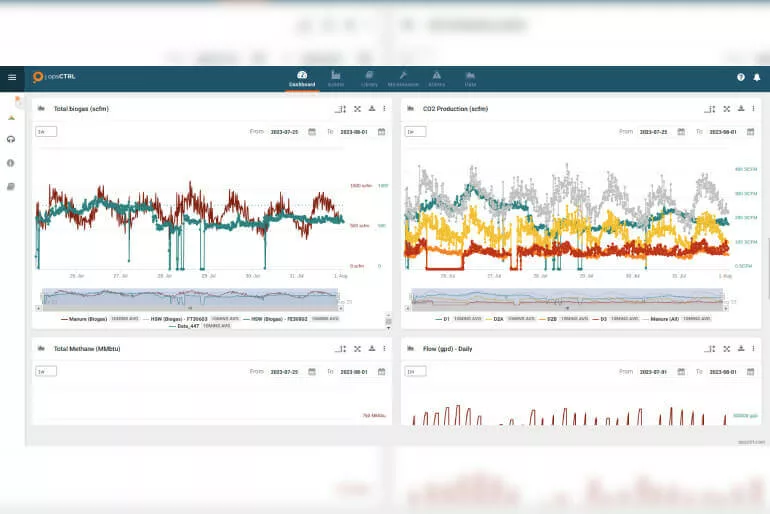The height and width of the screenshot is (514, 770).
Task: Click the info circle sidebar icon
Action: [11, 163]
